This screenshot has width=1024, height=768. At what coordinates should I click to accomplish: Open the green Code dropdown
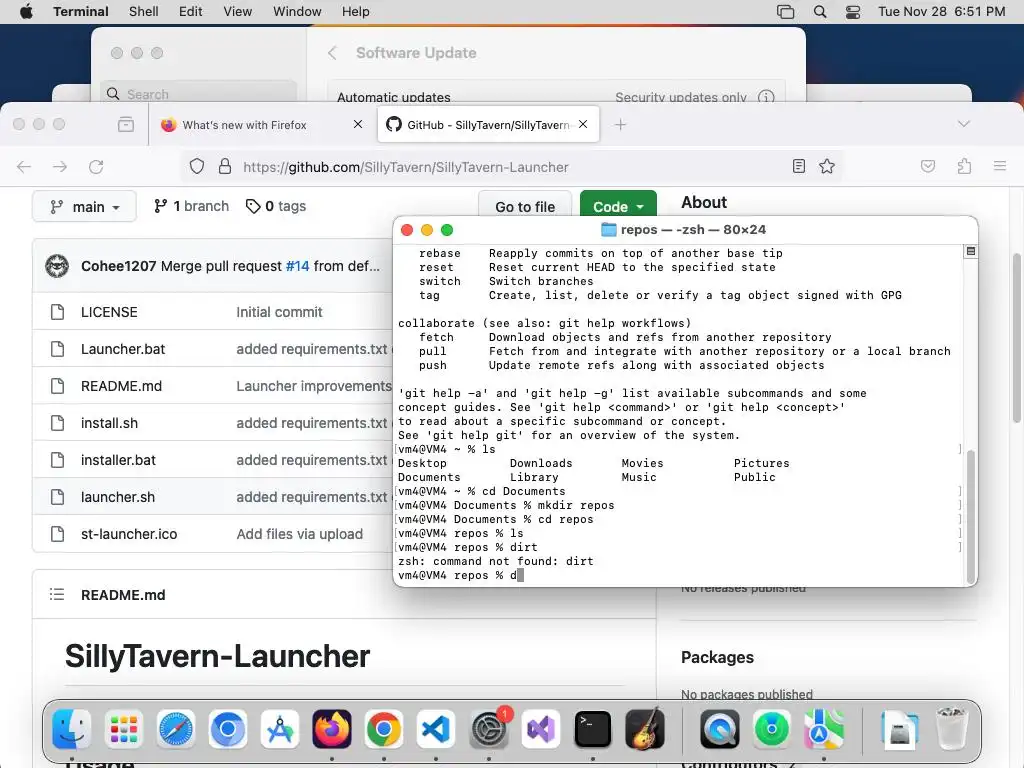618,206
